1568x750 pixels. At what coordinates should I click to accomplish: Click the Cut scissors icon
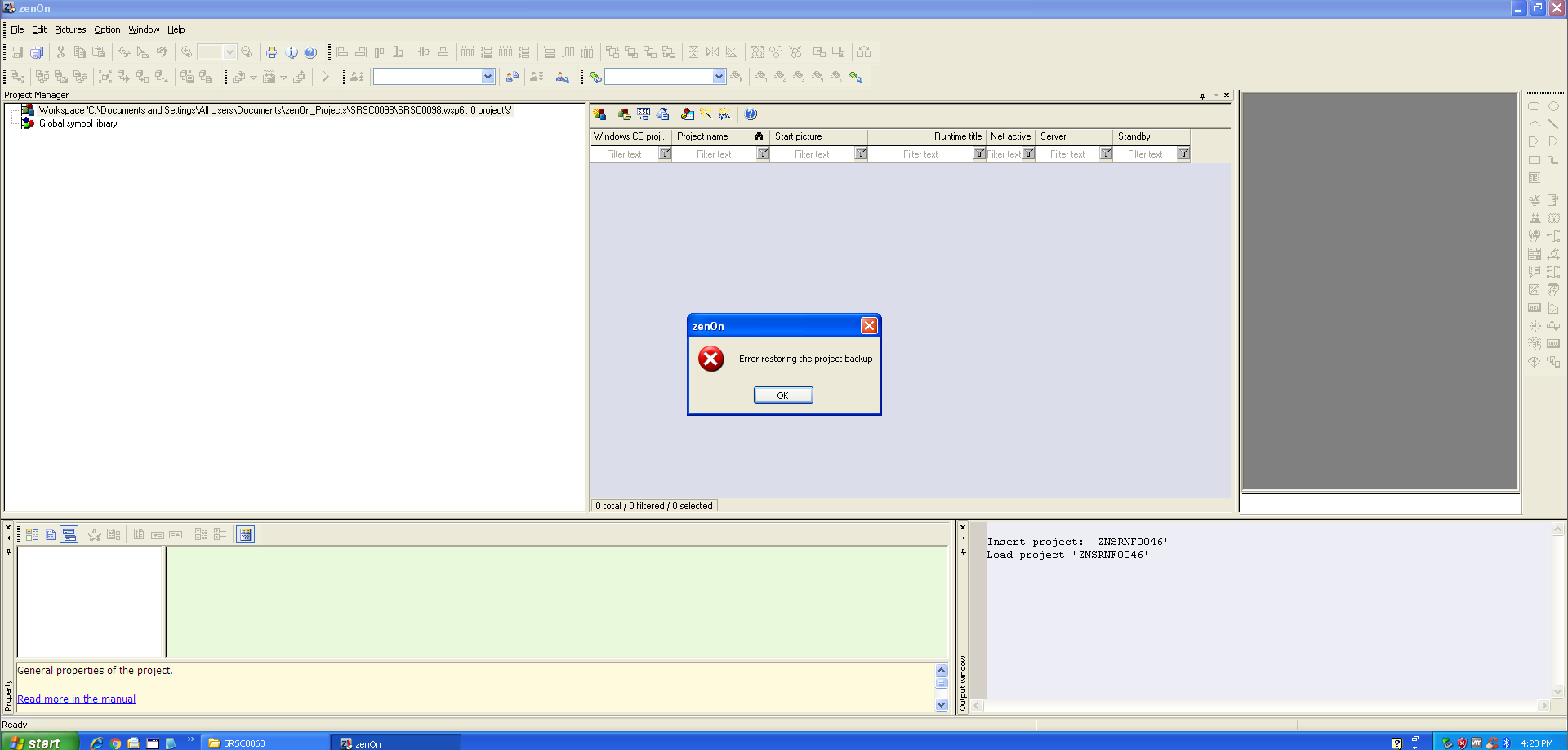tap(60, 52)
